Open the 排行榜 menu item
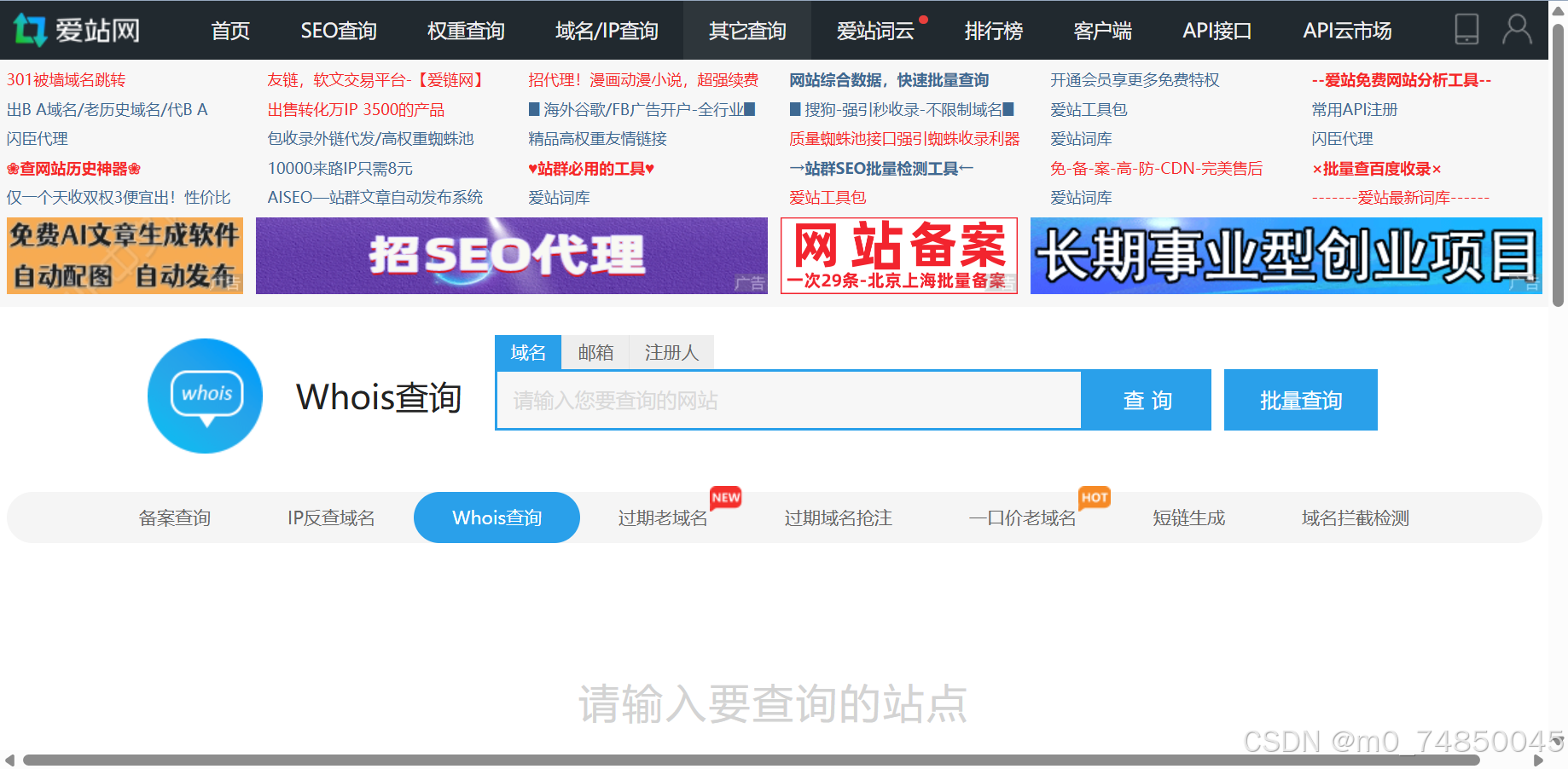Screen dimensions: 1568x769 pos(994,31)
